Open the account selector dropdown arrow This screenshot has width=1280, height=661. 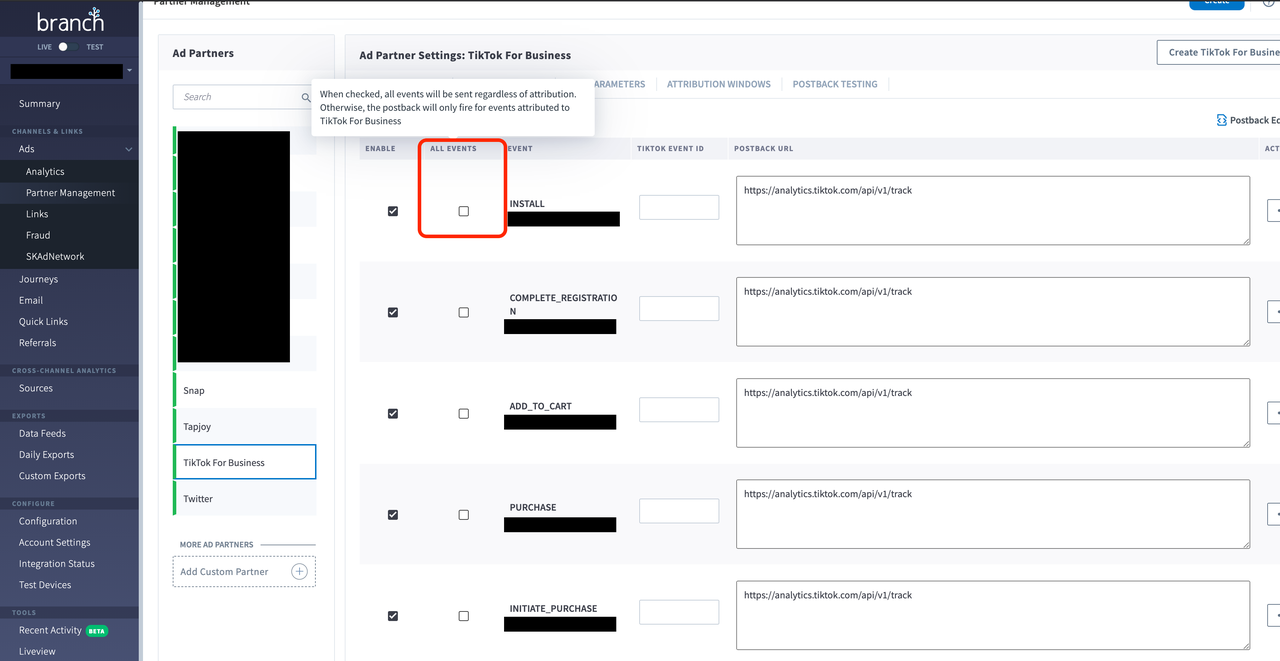(x=129, y=71)
